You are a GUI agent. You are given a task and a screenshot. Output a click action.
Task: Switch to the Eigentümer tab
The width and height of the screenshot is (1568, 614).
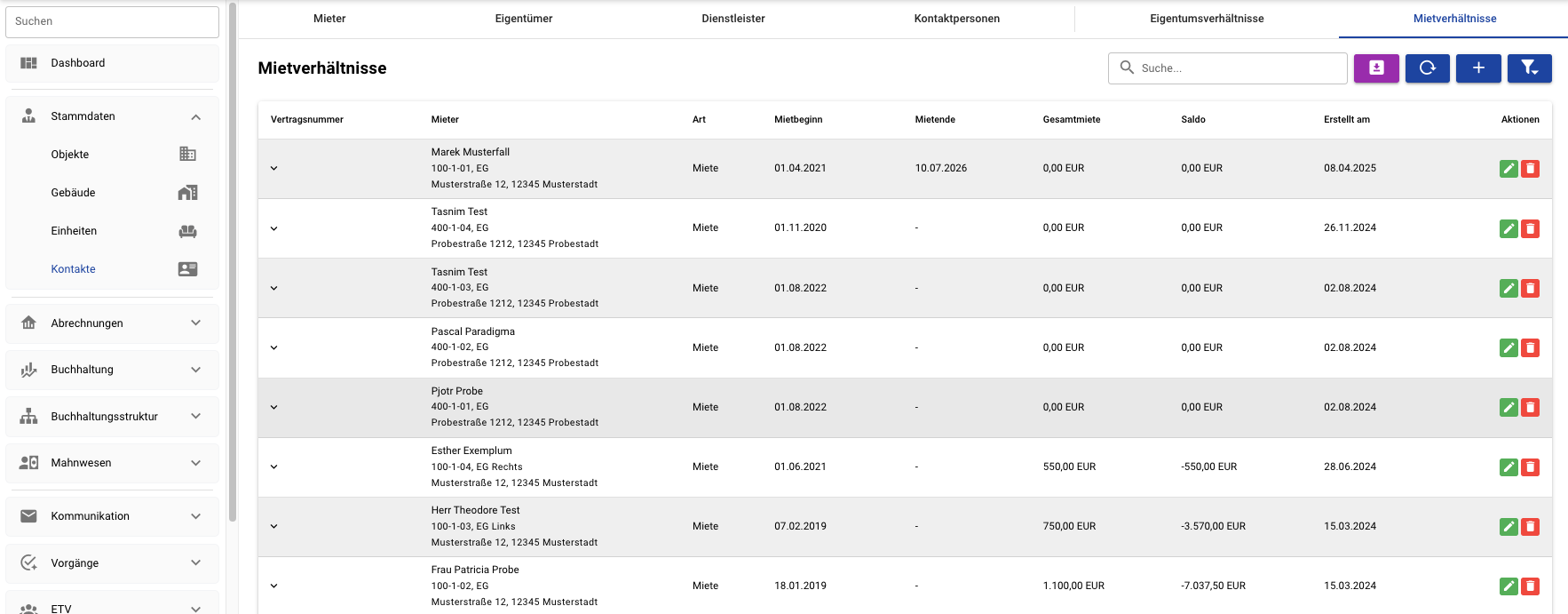524,19
